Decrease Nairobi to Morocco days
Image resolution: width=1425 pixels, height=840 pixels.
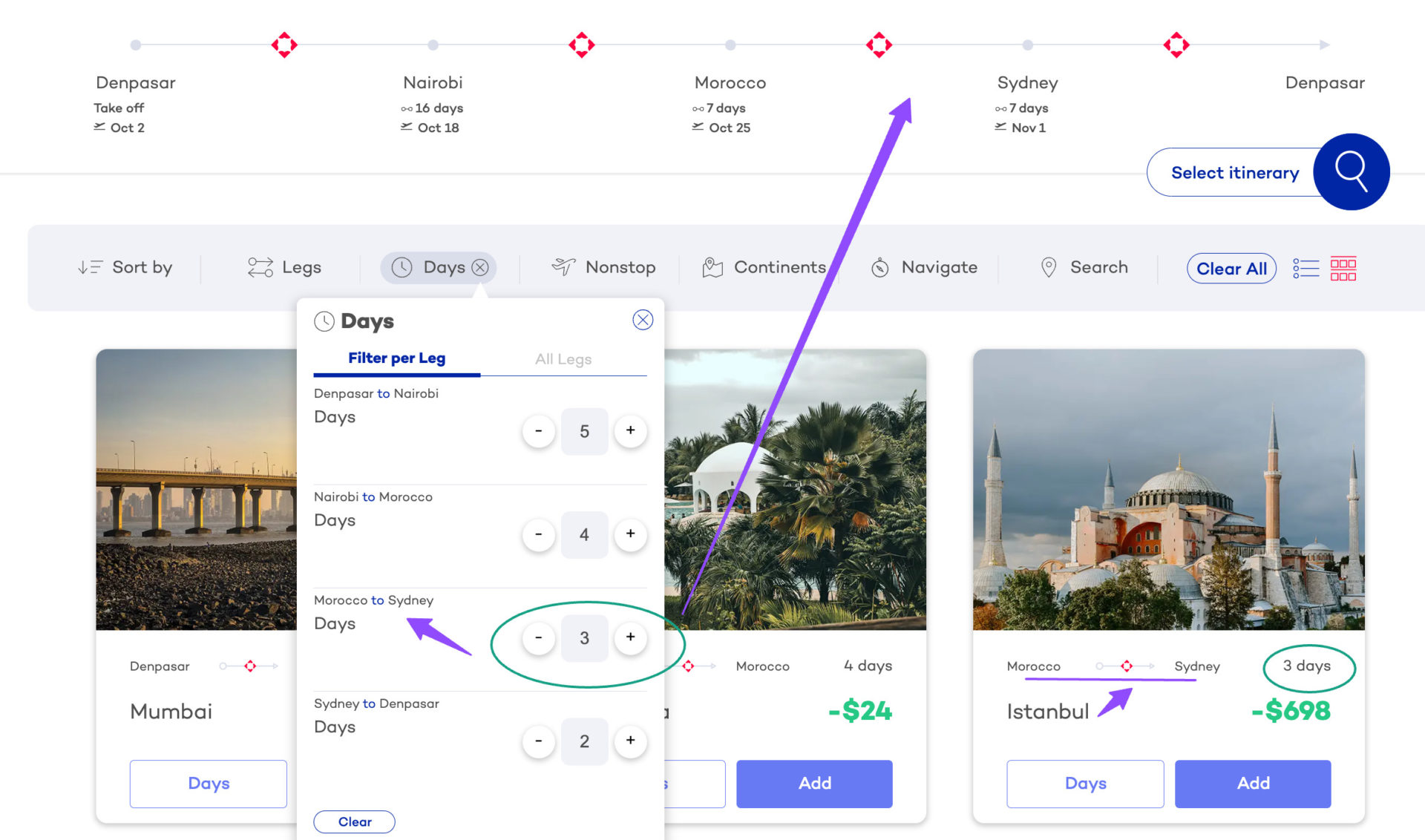(x=539, y=534)
